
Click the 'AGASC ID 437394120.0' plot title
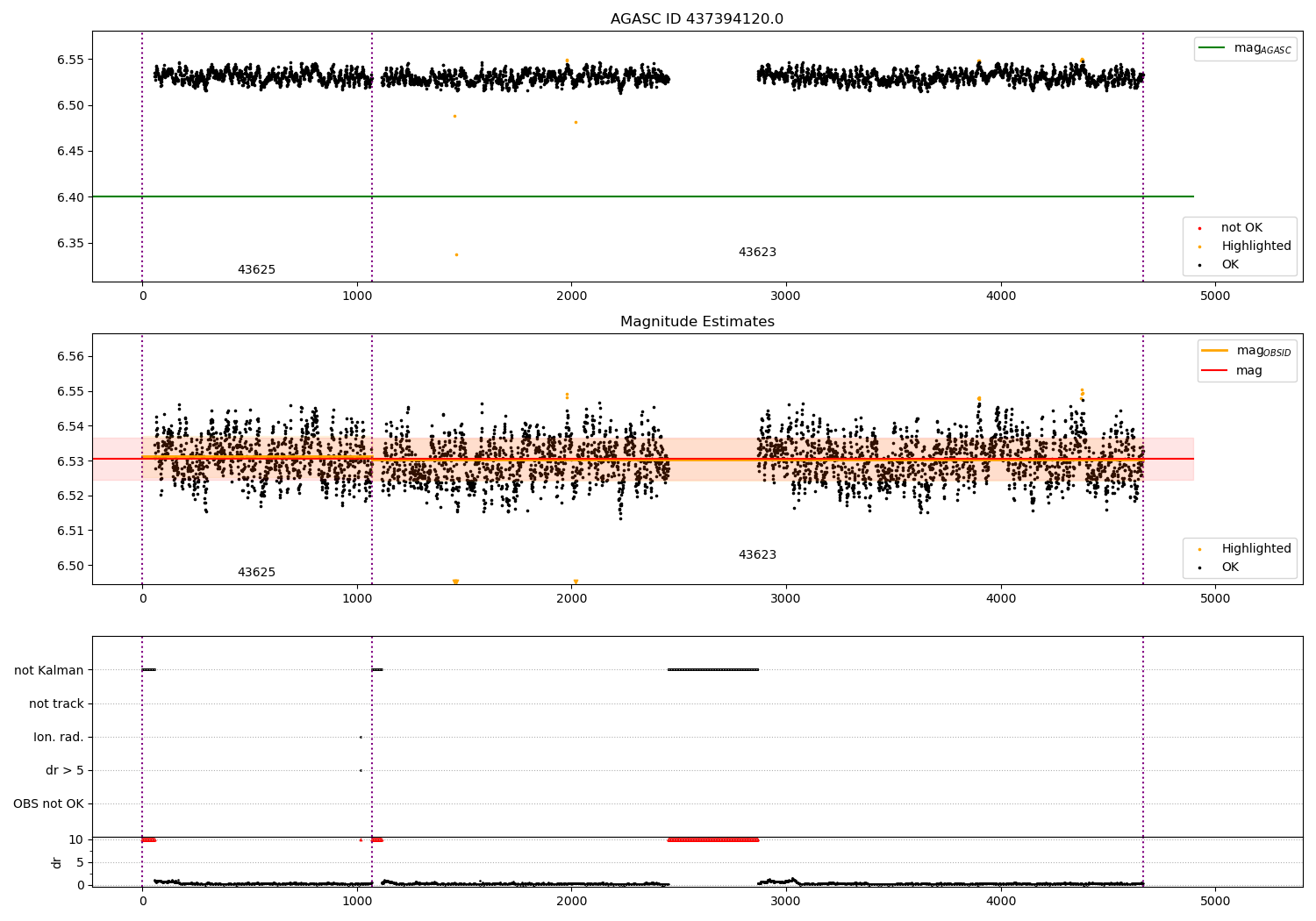[697, 19]
